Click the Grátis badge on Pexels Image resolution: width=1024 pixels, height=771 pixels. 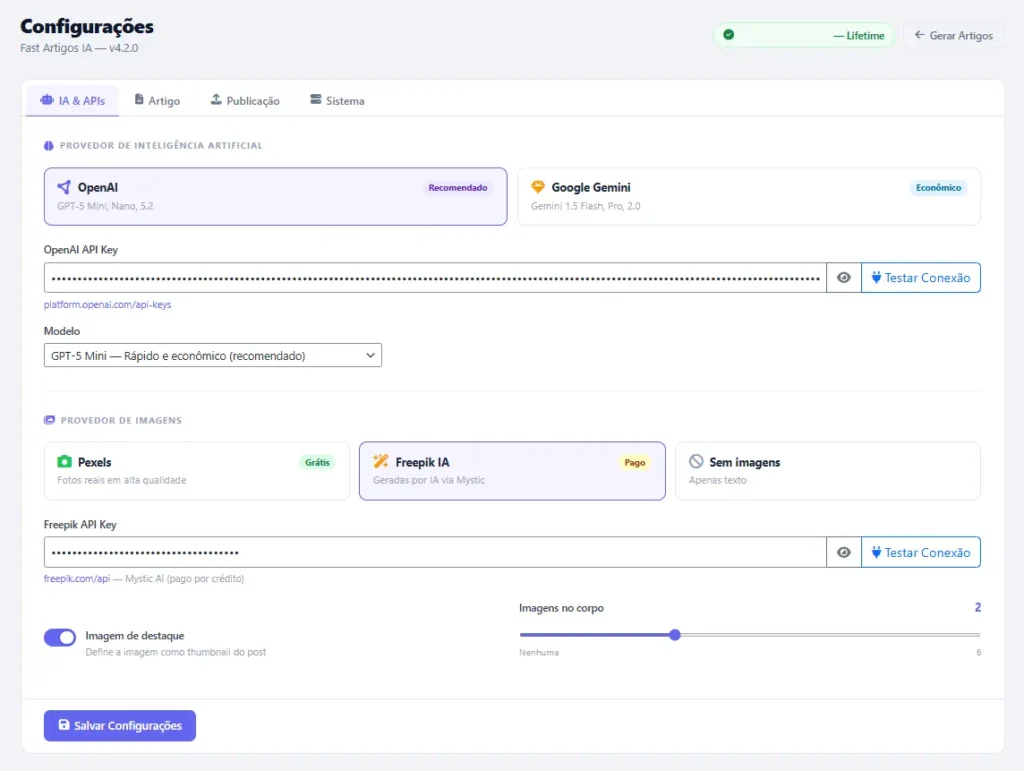317,462
